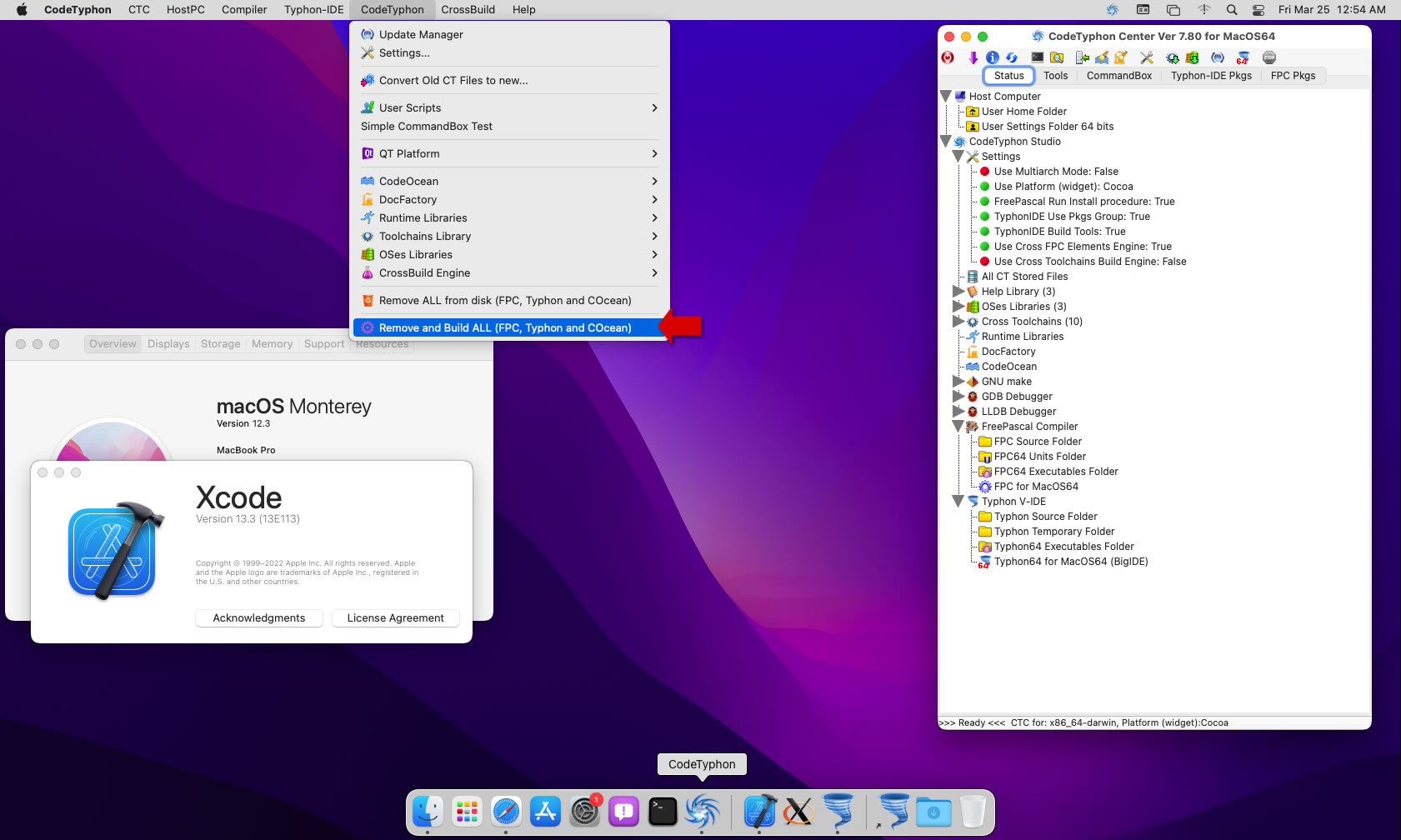
Task: Collapse the Typhon V-IDE tree node
Action: coord(958,502)
